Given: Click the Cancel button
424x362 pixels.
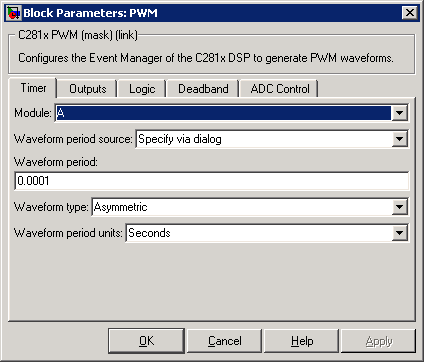Looking at the screenshot, I should (x=225, y=341).
